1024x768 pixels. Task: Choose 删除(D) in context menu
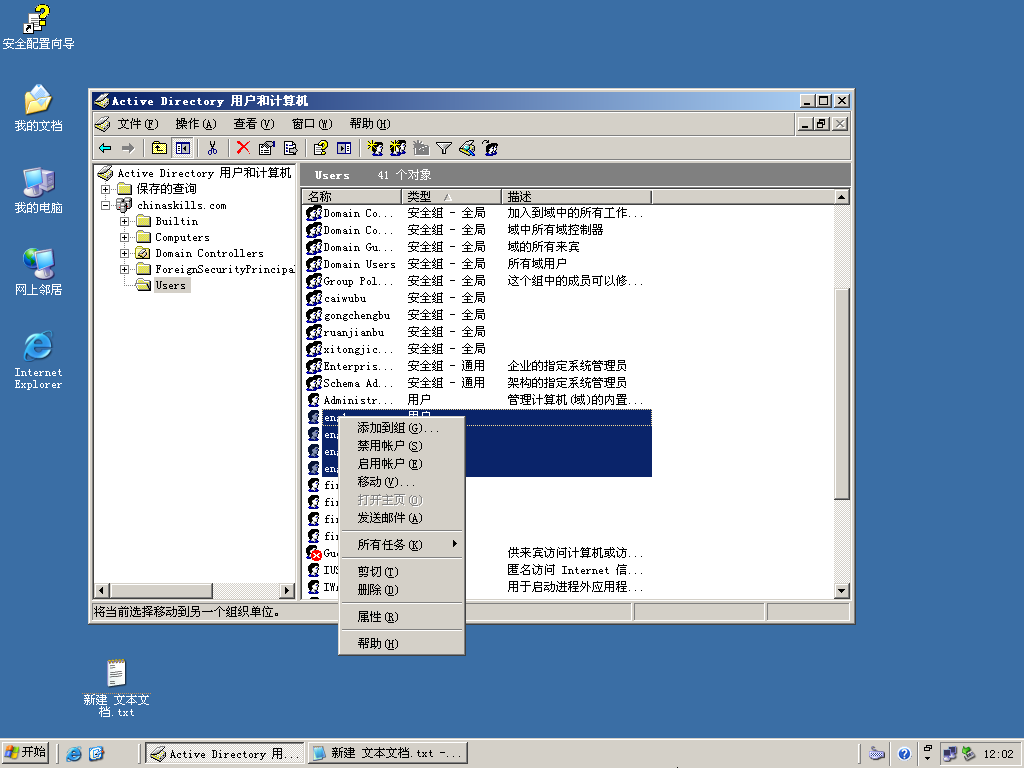pyautogui.click(x=402, y=590)
